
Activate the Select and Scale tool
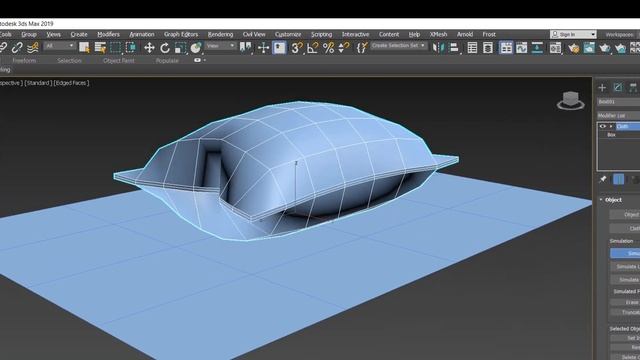(180, 48)
